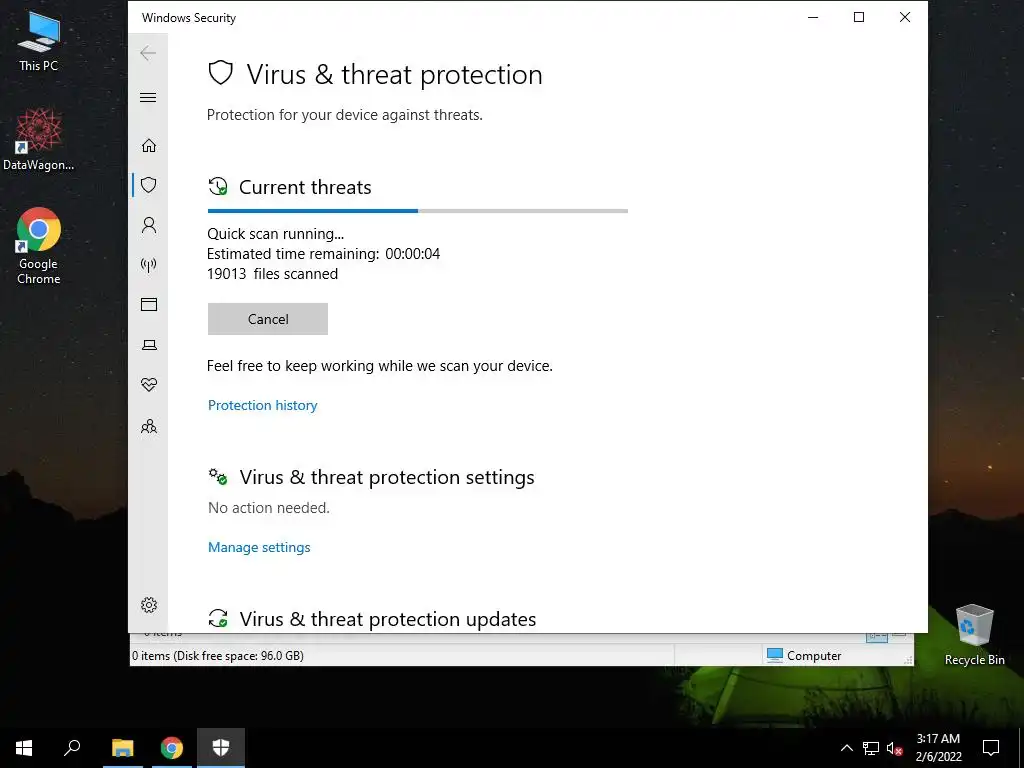The height and width of the screenshot is (768, 1024).
Task: Click the Current threats heading
Action: click(x=305, y=187)
